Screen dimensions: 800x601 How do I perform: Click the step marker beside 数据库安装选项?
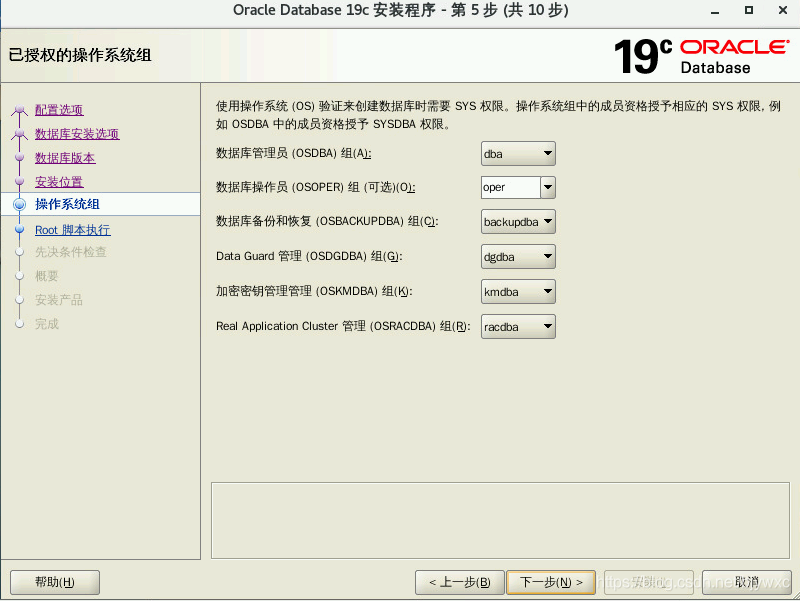[19, 134]
